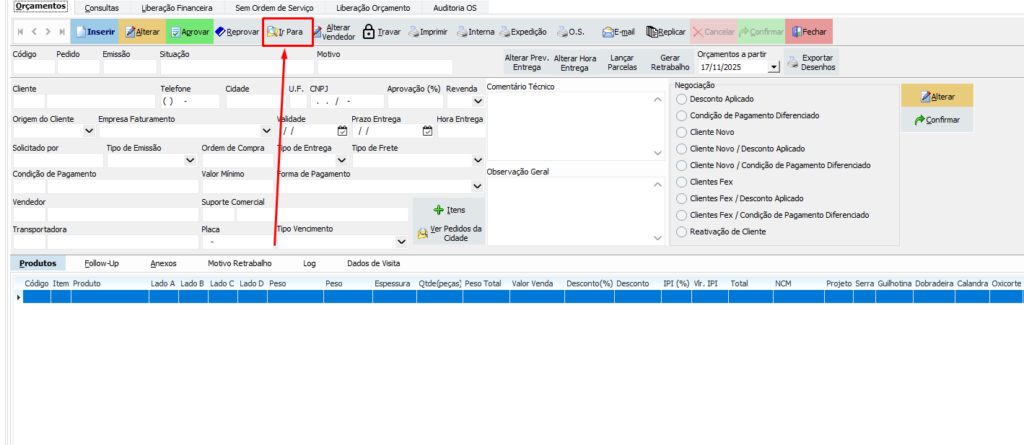This screenshot has width=1024, height=445.
Task: Click the Aprovar toolbar icon
Action: click(174, 32)
